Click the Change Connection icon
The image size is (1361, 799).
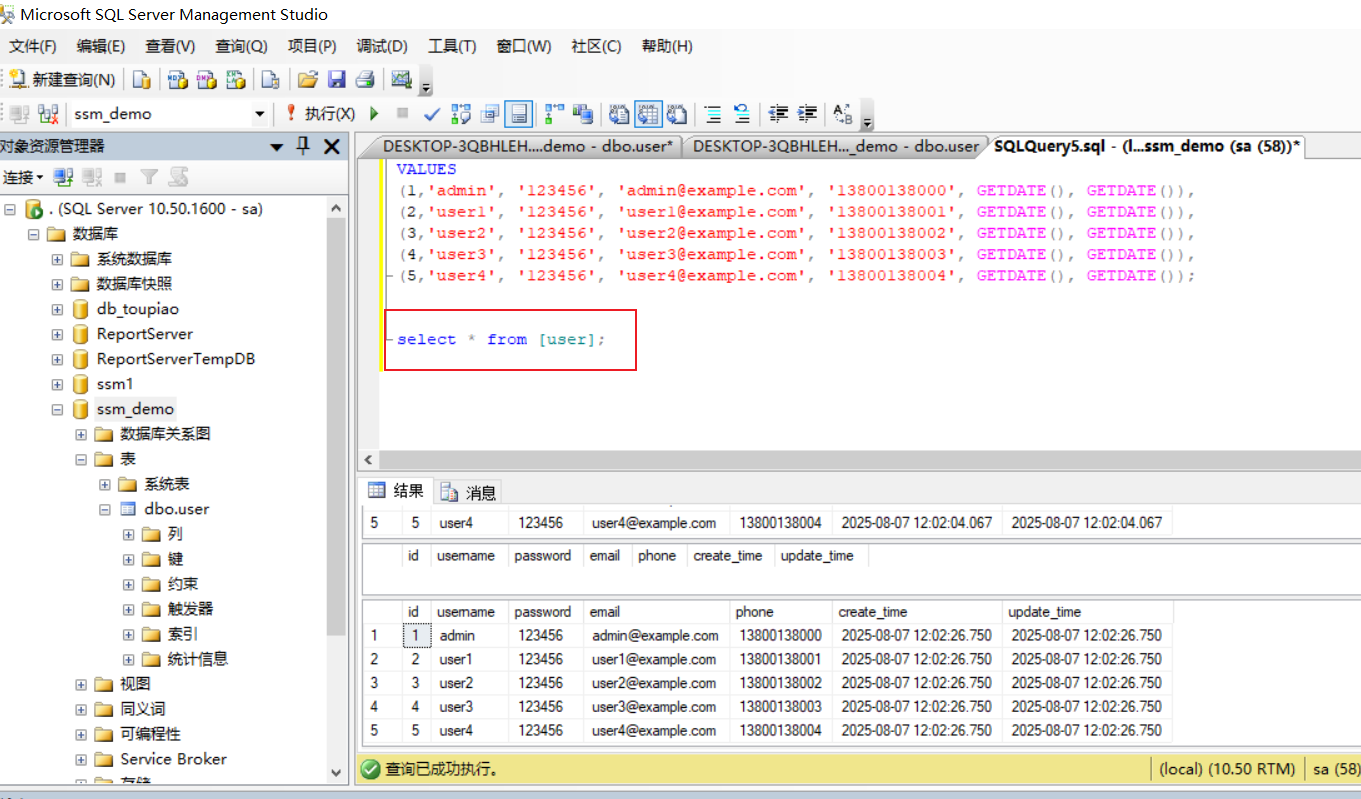click(48, 114)
